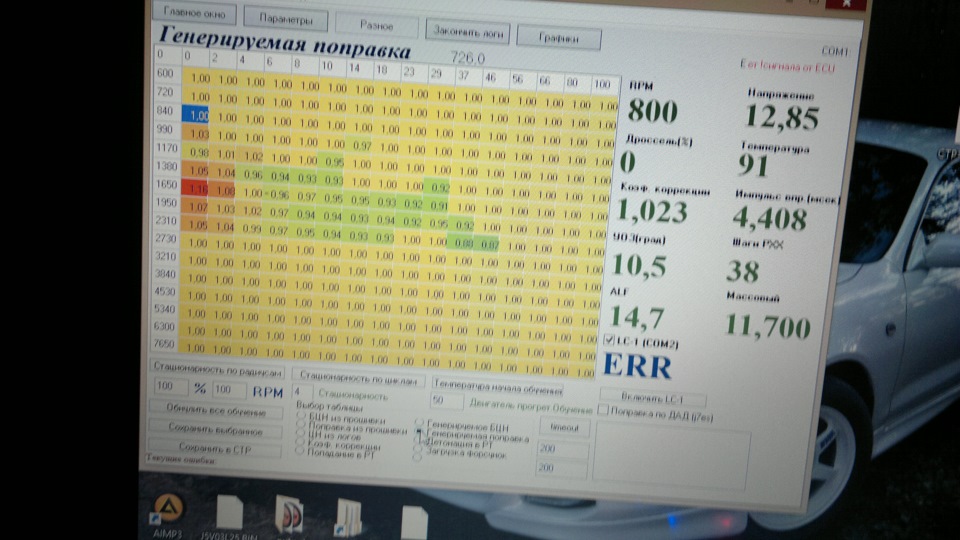The width and height of the screenshot is (960, 540).
Task: Click the timeout button
Action: coord(564,427)
